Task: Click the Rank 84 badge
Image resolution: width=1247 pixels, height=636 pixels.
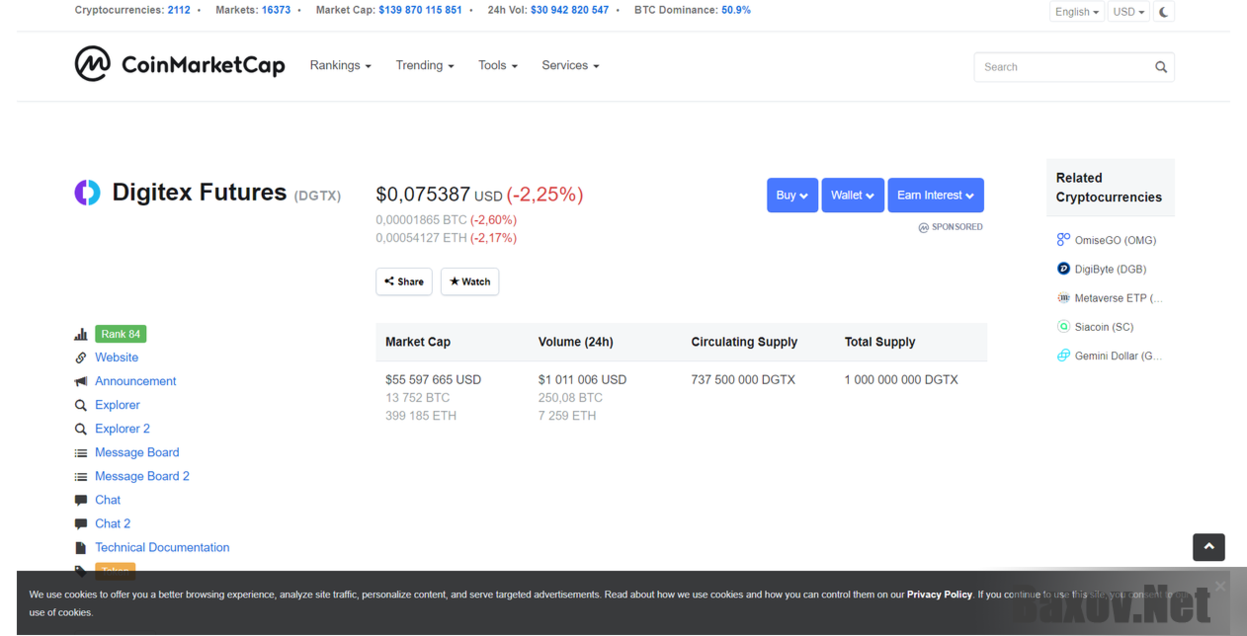Action: pyautogui.click(x=121, y=334)
